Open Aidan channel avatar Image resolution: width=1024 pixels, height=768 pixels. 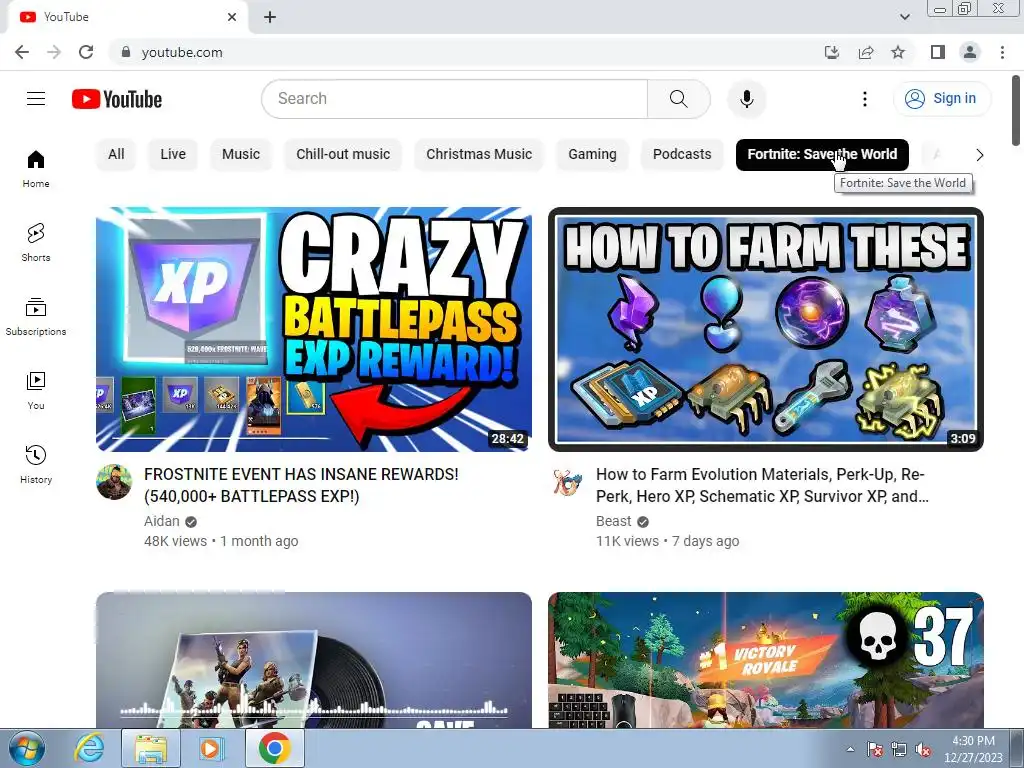pos(114,482)
